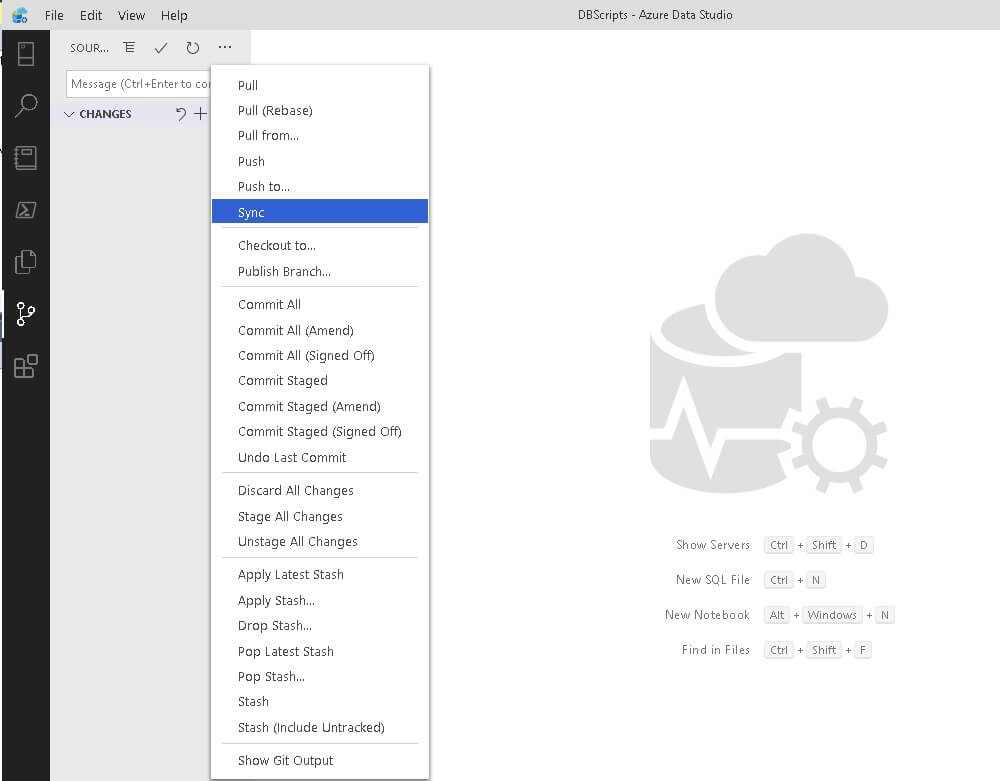
Task: Open the Explorer files icon
Action: click(26, 262)
